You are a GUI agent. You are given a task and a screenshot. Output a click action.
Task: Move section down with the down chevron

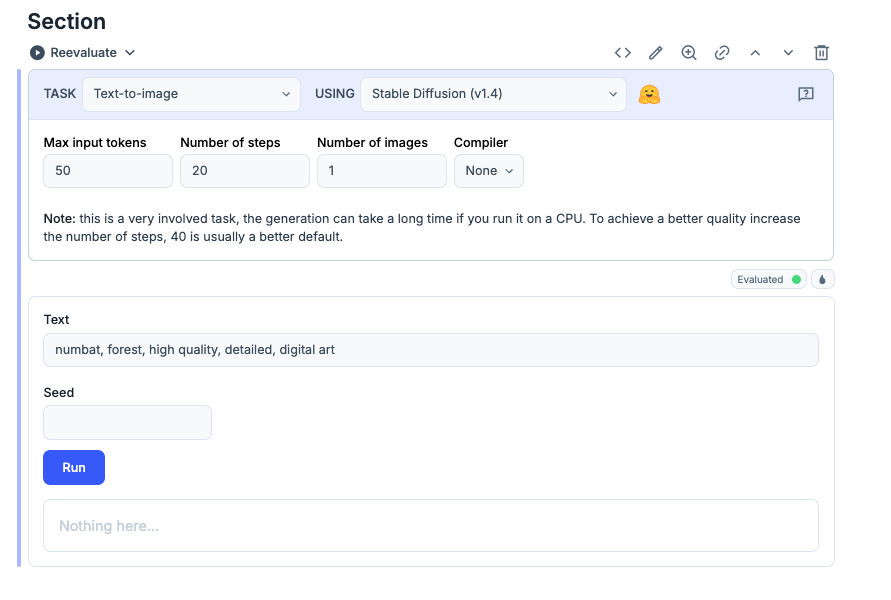[788, 53]
